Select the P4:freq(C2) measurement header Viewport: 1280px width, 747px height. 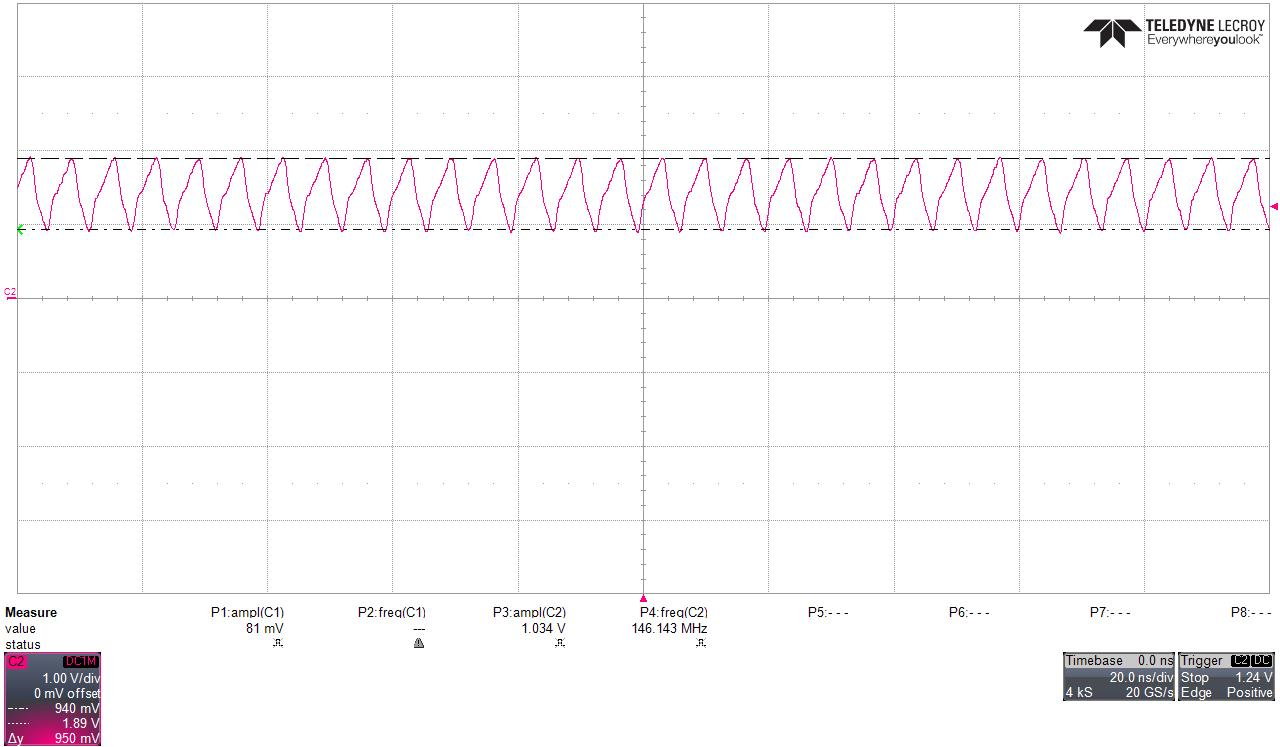(x=673, y=612)
